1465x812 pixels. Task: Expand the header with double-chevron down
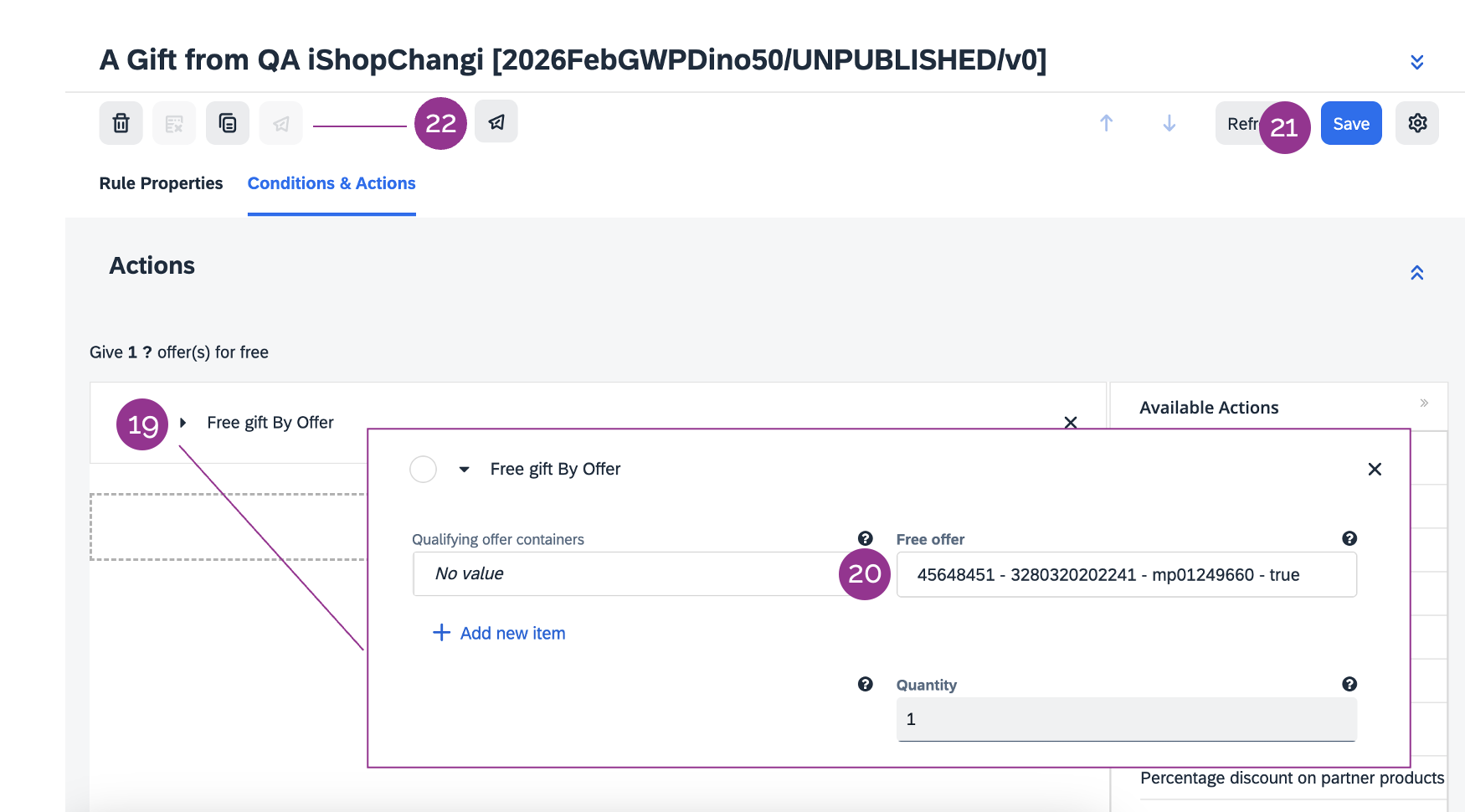click(x=1417, y=62)
